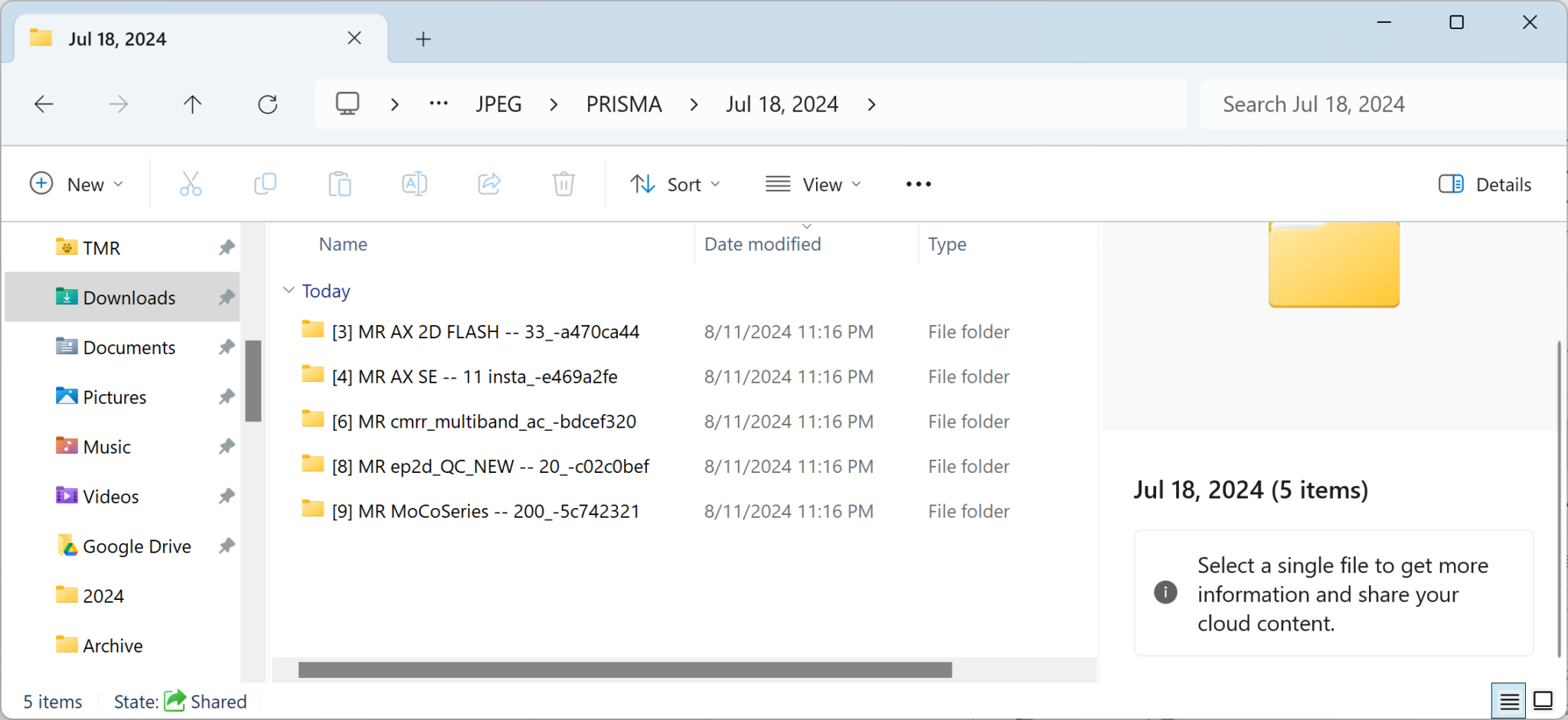Collapse the Today group
1568x720 pixels.
pos(289,291)
